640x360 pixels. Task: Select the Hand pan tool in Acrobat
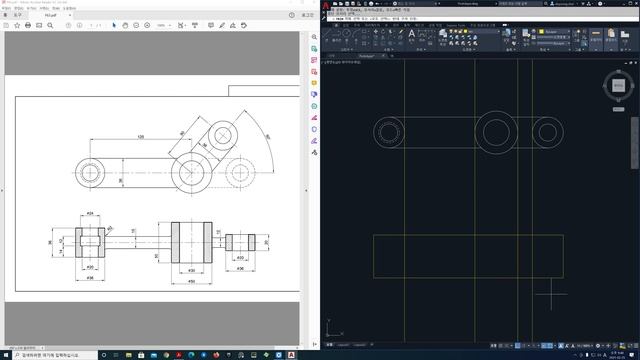coord(125,25)
